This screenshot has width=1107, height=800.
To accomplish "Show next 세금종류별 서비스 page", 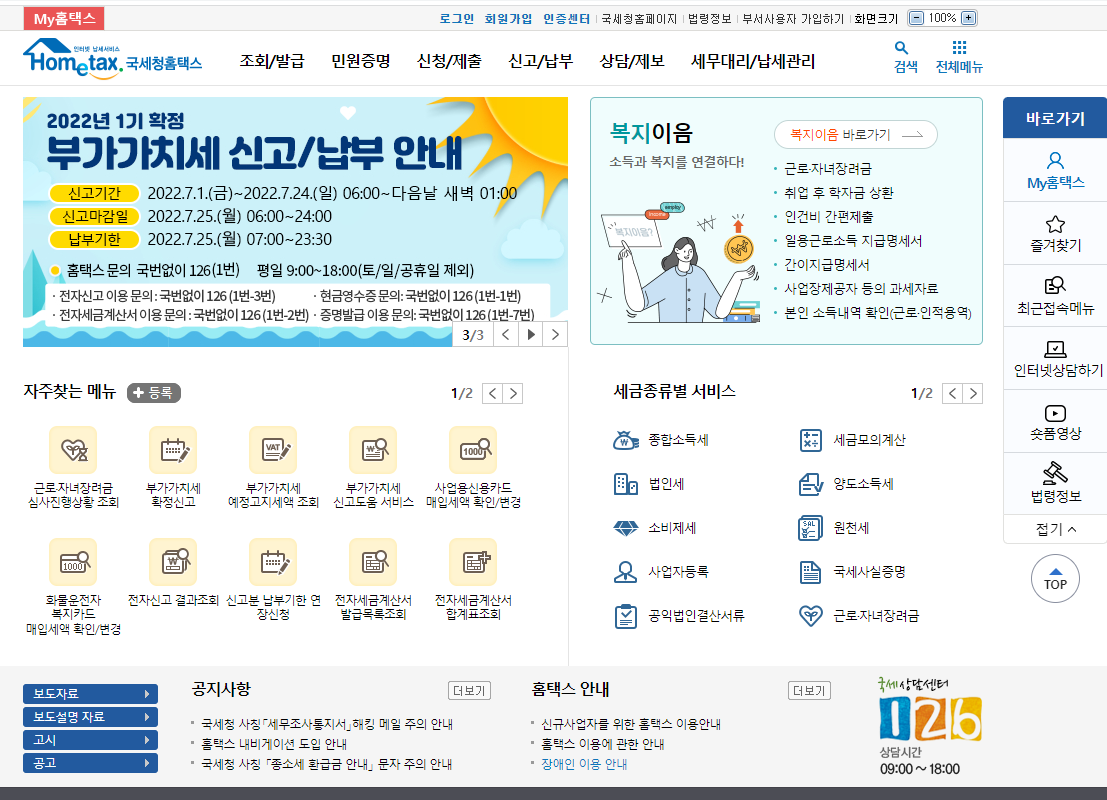I will (x=973, y=393).
